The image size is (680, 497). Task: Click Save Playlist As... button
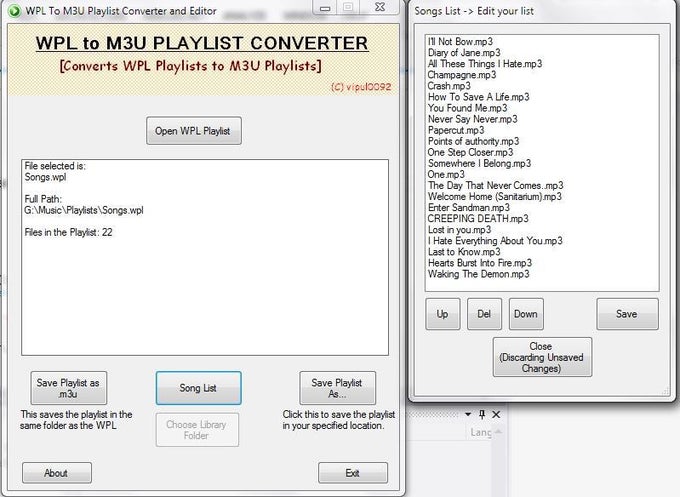(x=337, y=387)
